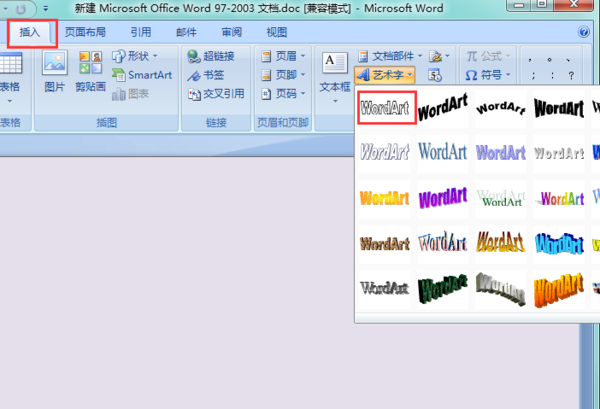The height and width of the screenshot is (409, 600).
Task: Click the greyed 图表 chart icon
Action: point(119,94)
